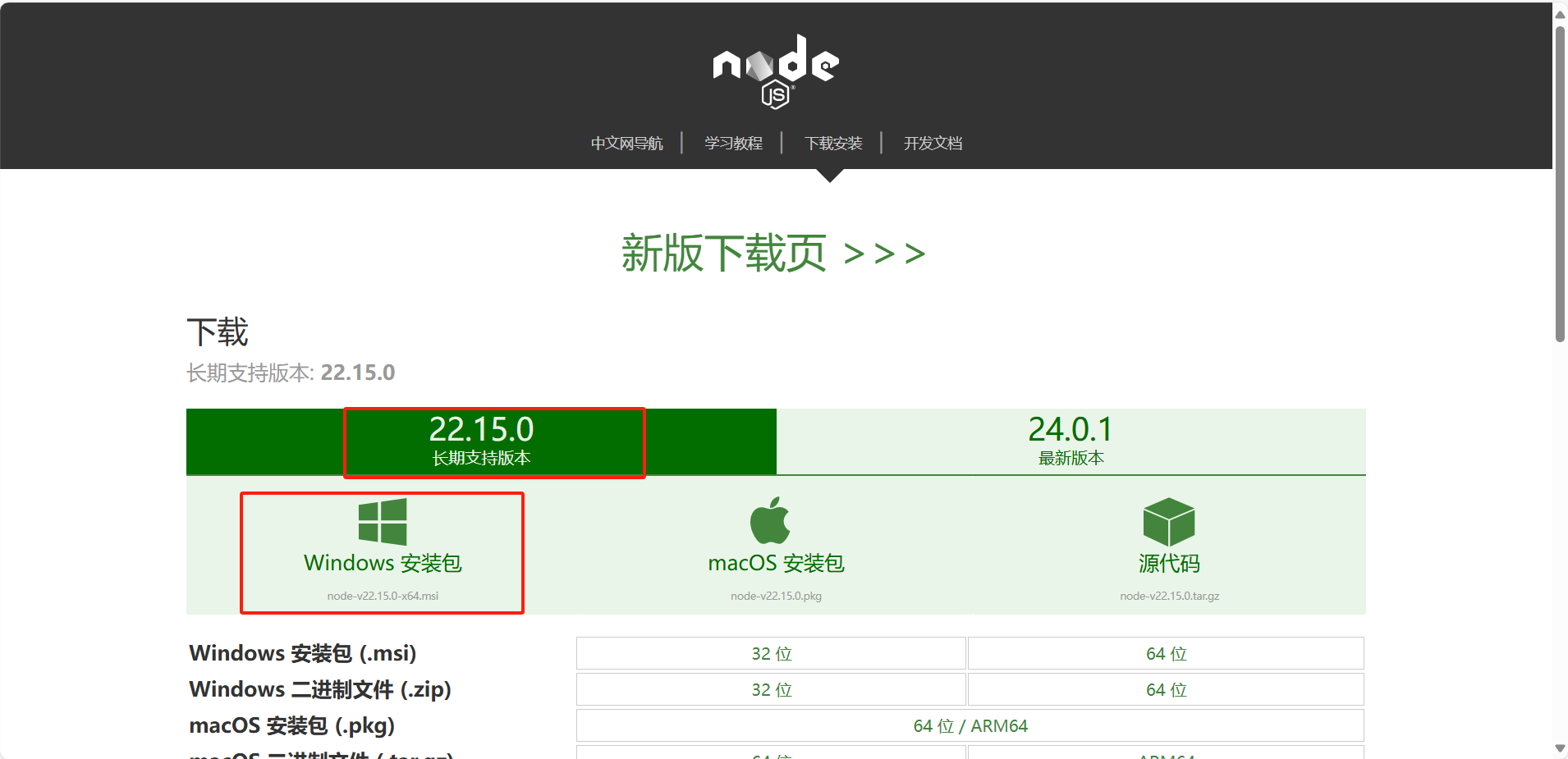Switch to the 24.0.1 latest version tab
The width and height of the screenshot is (1568, 759).
pos(1071,441)
